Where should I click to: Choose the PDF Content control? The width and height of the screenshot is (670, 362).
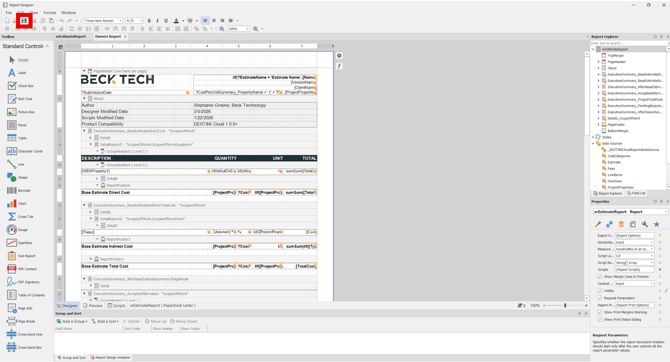coord(22,269)
